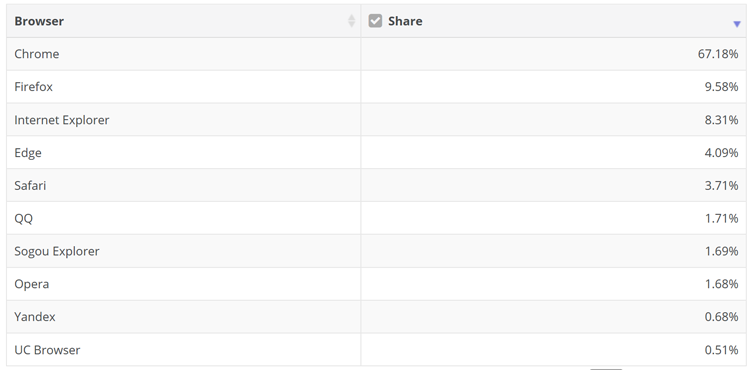Image resolution: width=750 pixels, height=370 pixels.
Task: Click the UC Browser entry
Action: 47,350
